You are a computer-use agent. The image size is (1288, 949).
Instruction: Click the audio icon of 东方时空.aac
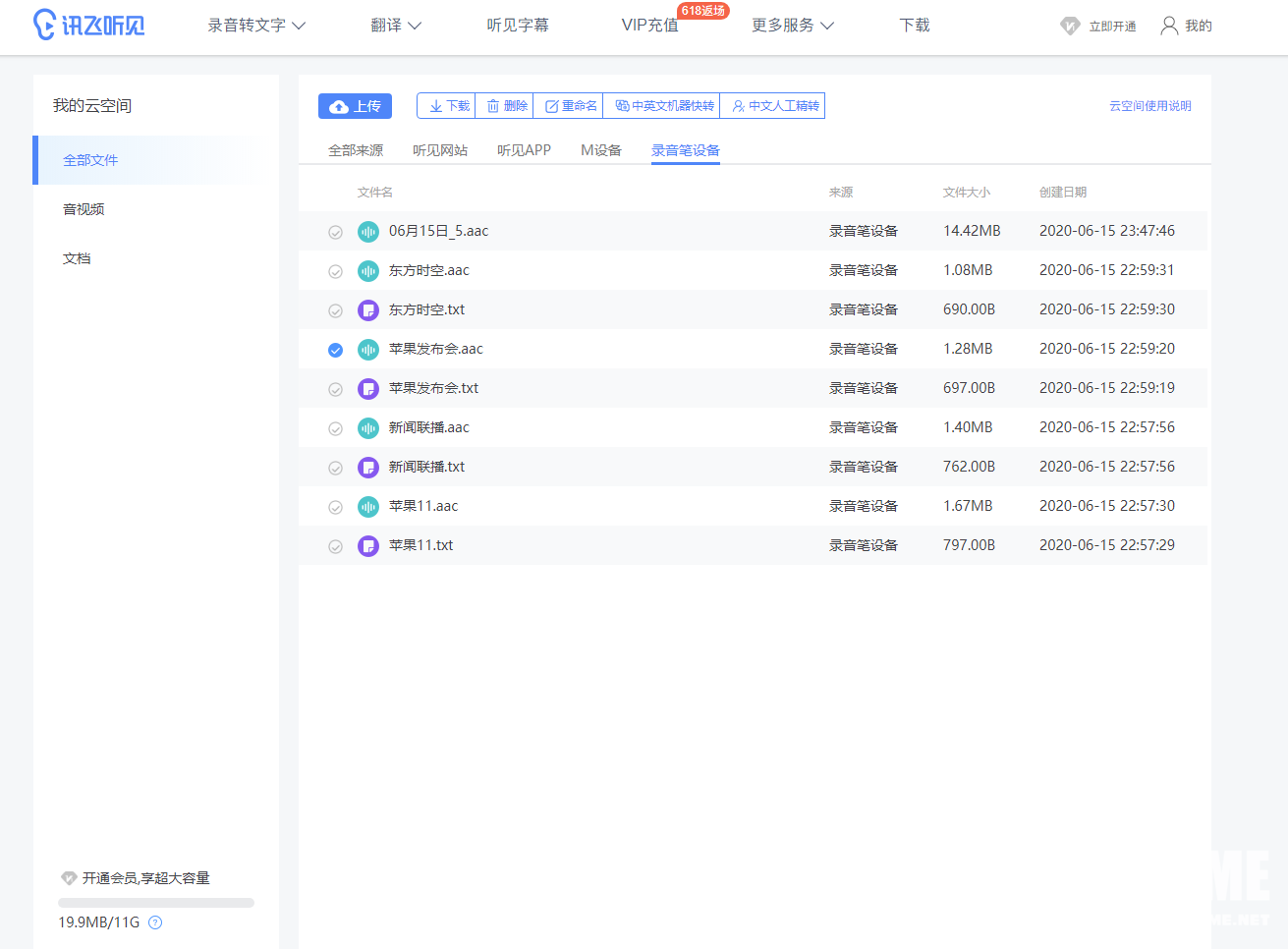[368, 271]
